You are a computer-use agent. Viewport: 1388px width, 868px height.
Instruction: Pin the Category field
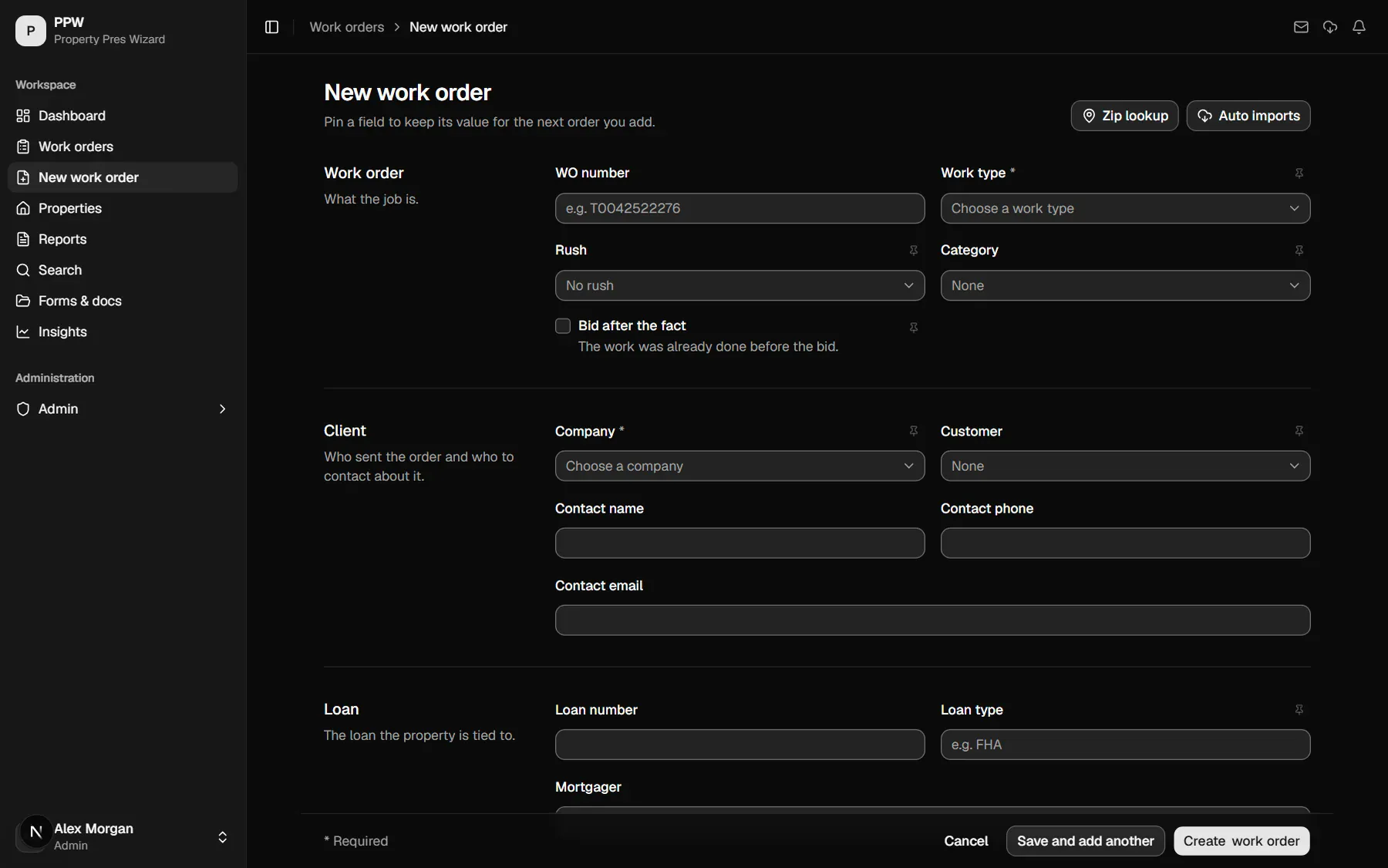[1299, 251]
